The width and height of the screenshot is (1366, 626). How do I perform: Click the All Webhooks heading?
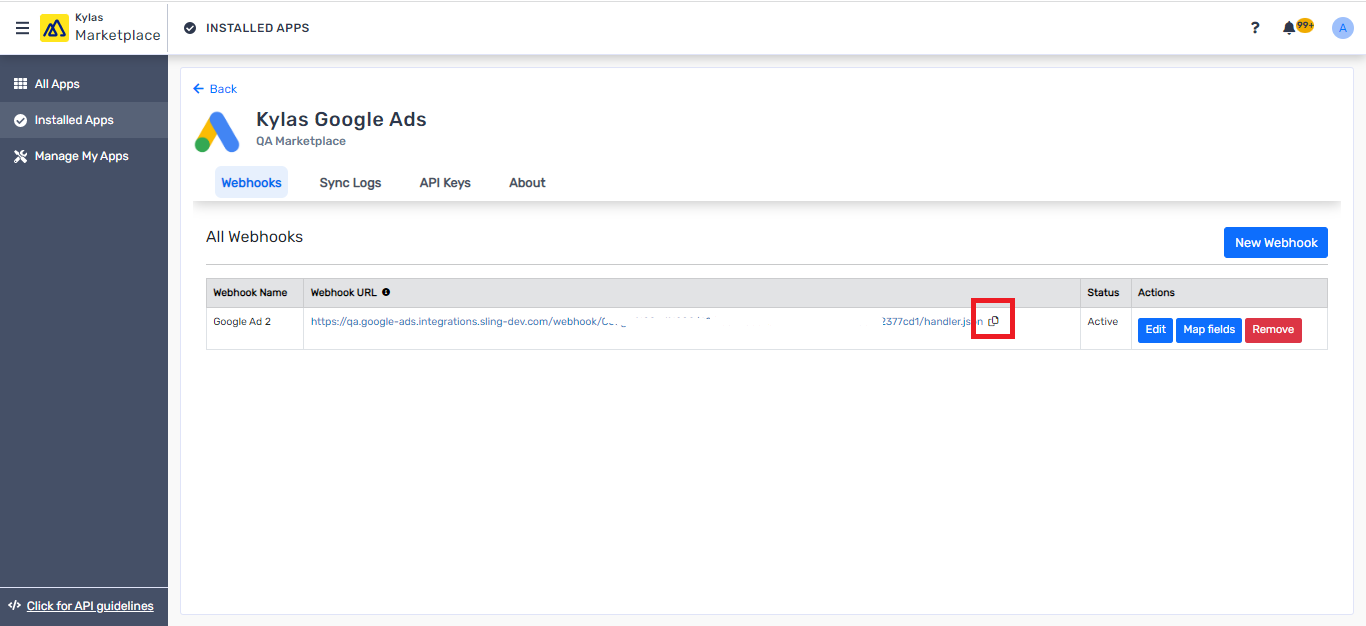[254, 237]
